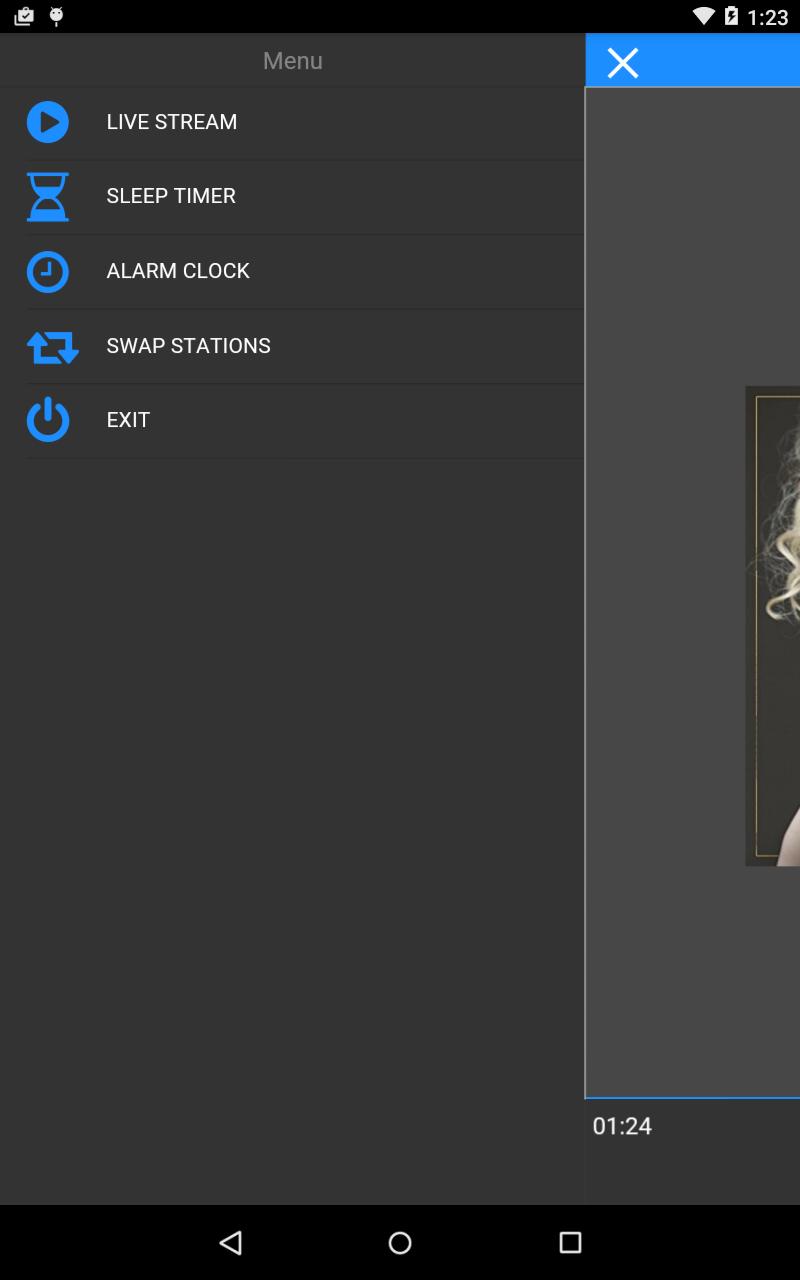Tap the Sleep Timer hourglass icon
This screenshot has height=1280, width=800.
[47, 196]
